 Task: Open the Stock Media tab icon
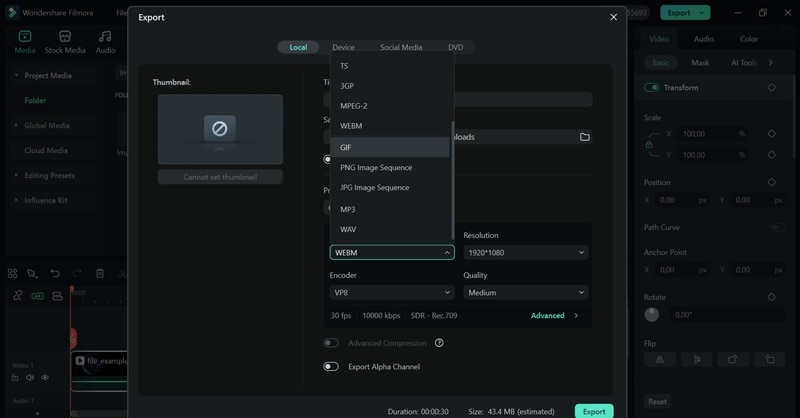click(x=65, y=36)
